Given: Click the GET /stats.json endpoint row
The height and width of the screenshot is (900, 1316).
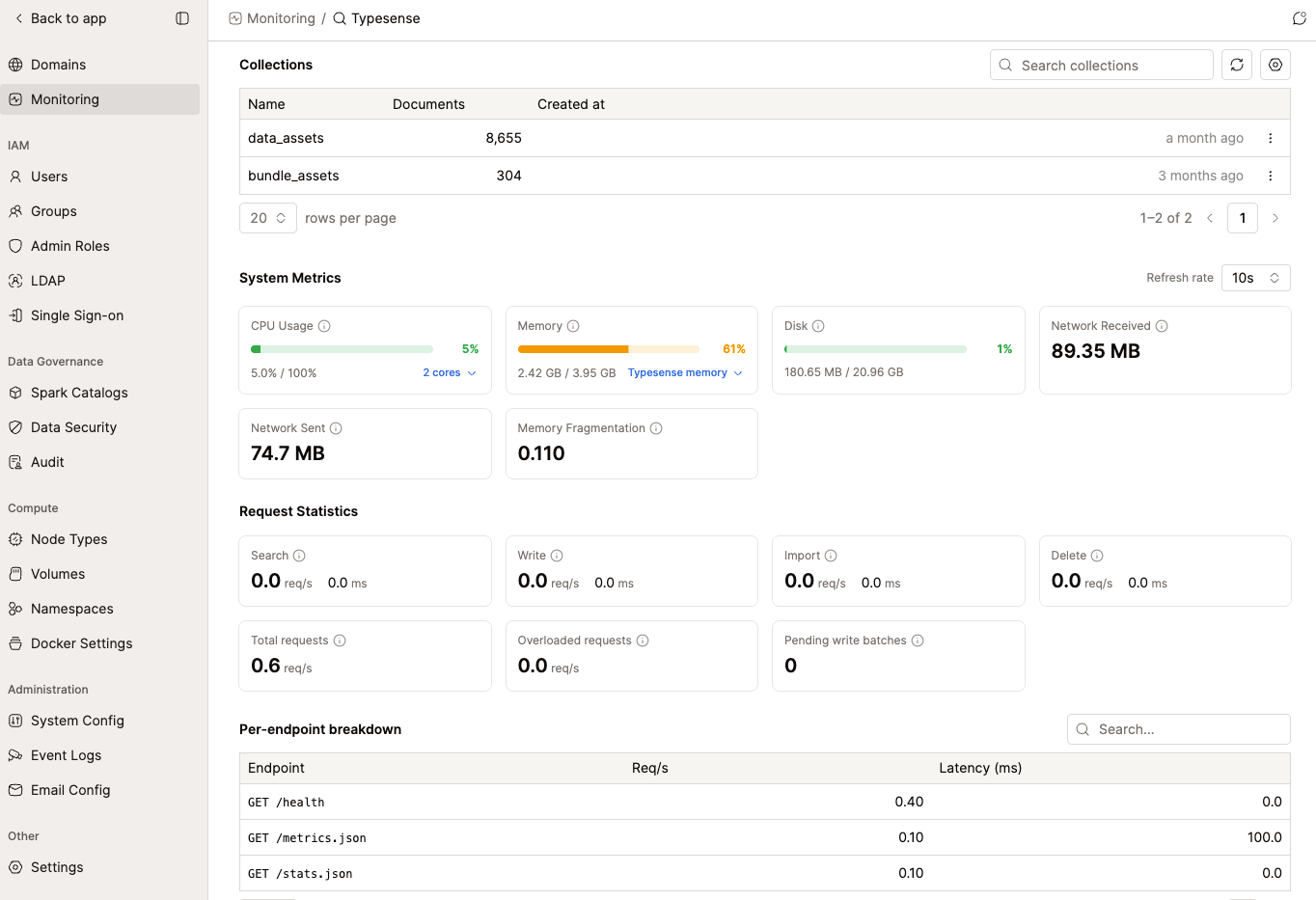Looking at the screenshot, I should (x=765, y=873).
